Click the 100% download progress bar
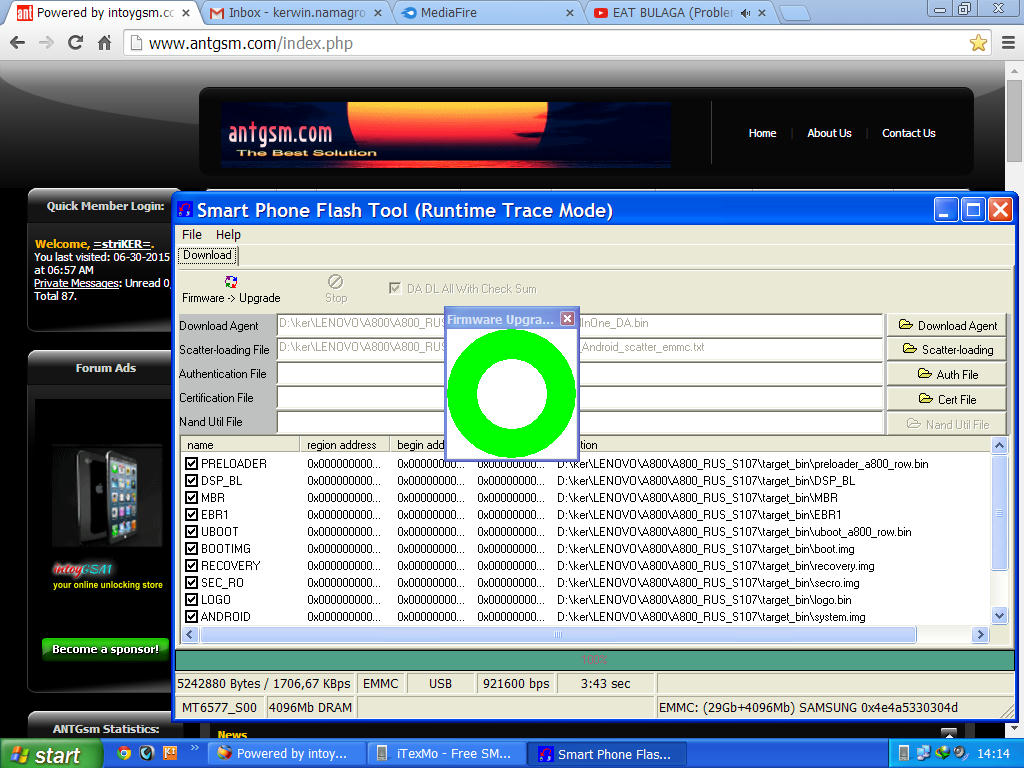Viewport: 1024px width, 768px height. pos(594,660)
